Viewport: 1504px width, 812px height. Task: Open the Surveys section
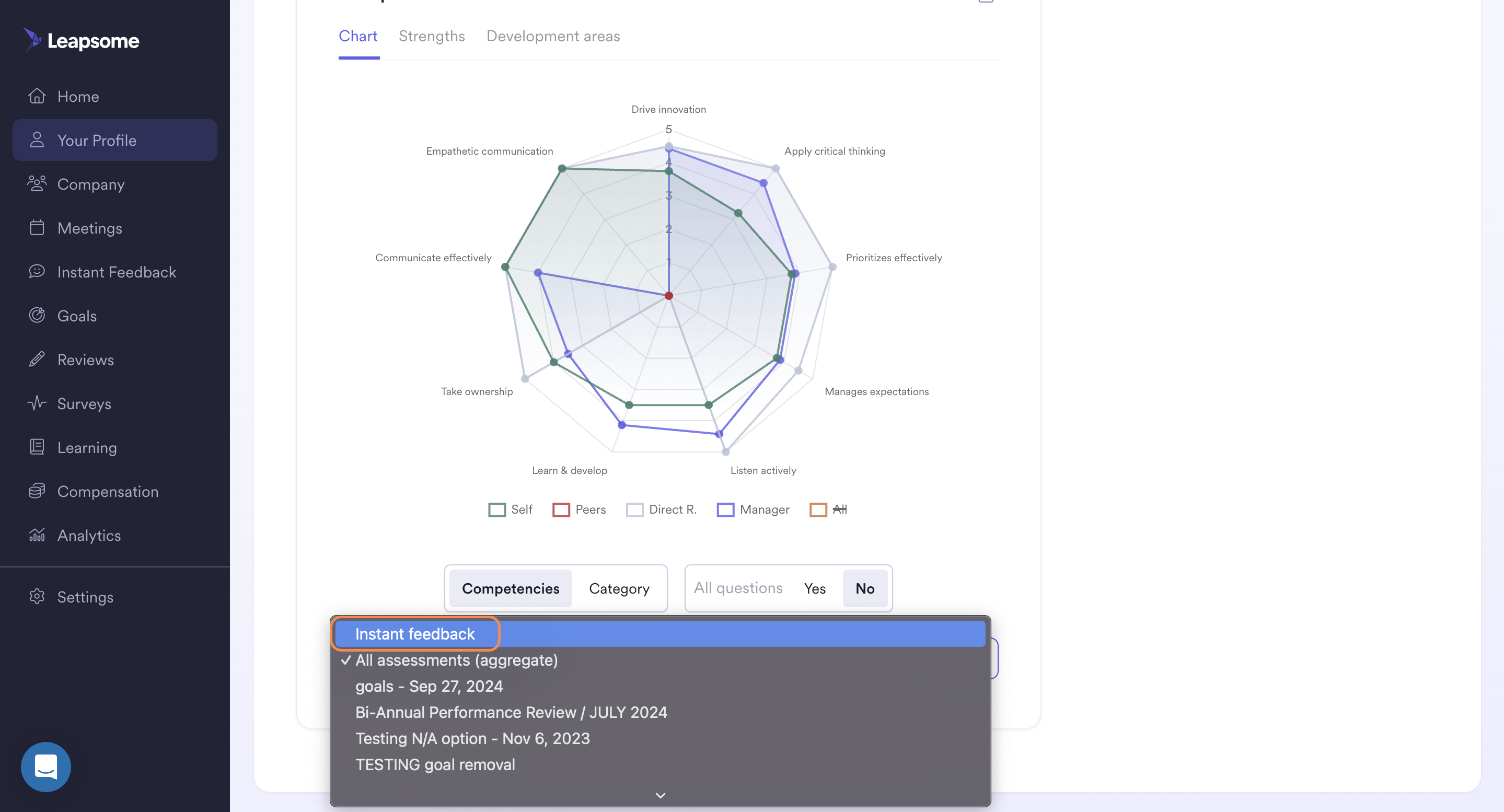click(x=114, y=403)
